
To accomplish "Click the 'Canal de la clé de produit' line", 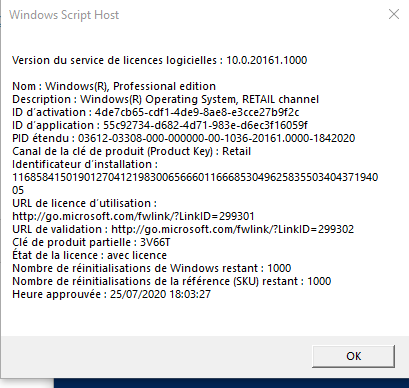I will tap(131, 151).
